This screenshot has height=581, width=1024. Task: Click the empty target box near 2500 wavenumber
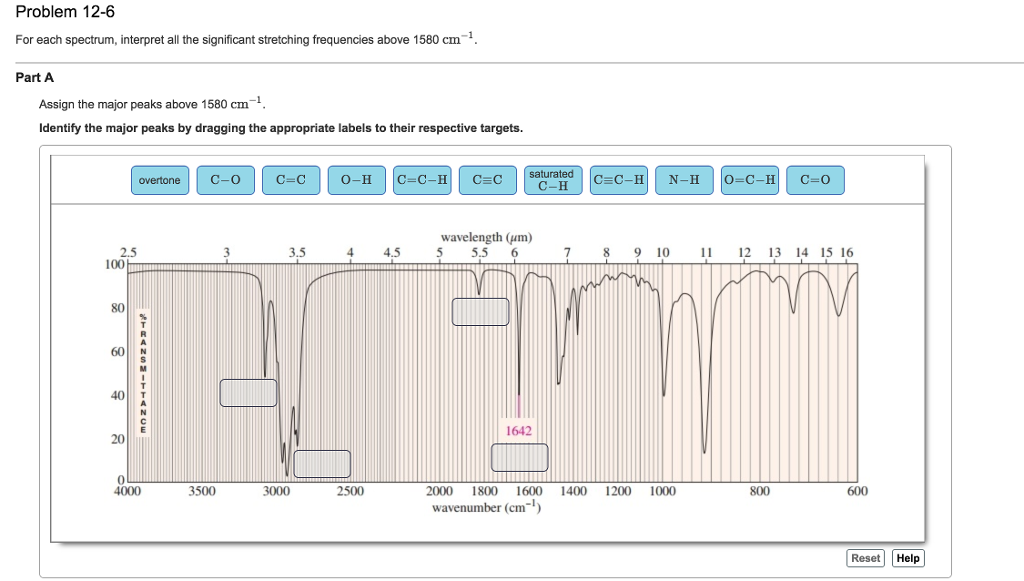[322, 463]
